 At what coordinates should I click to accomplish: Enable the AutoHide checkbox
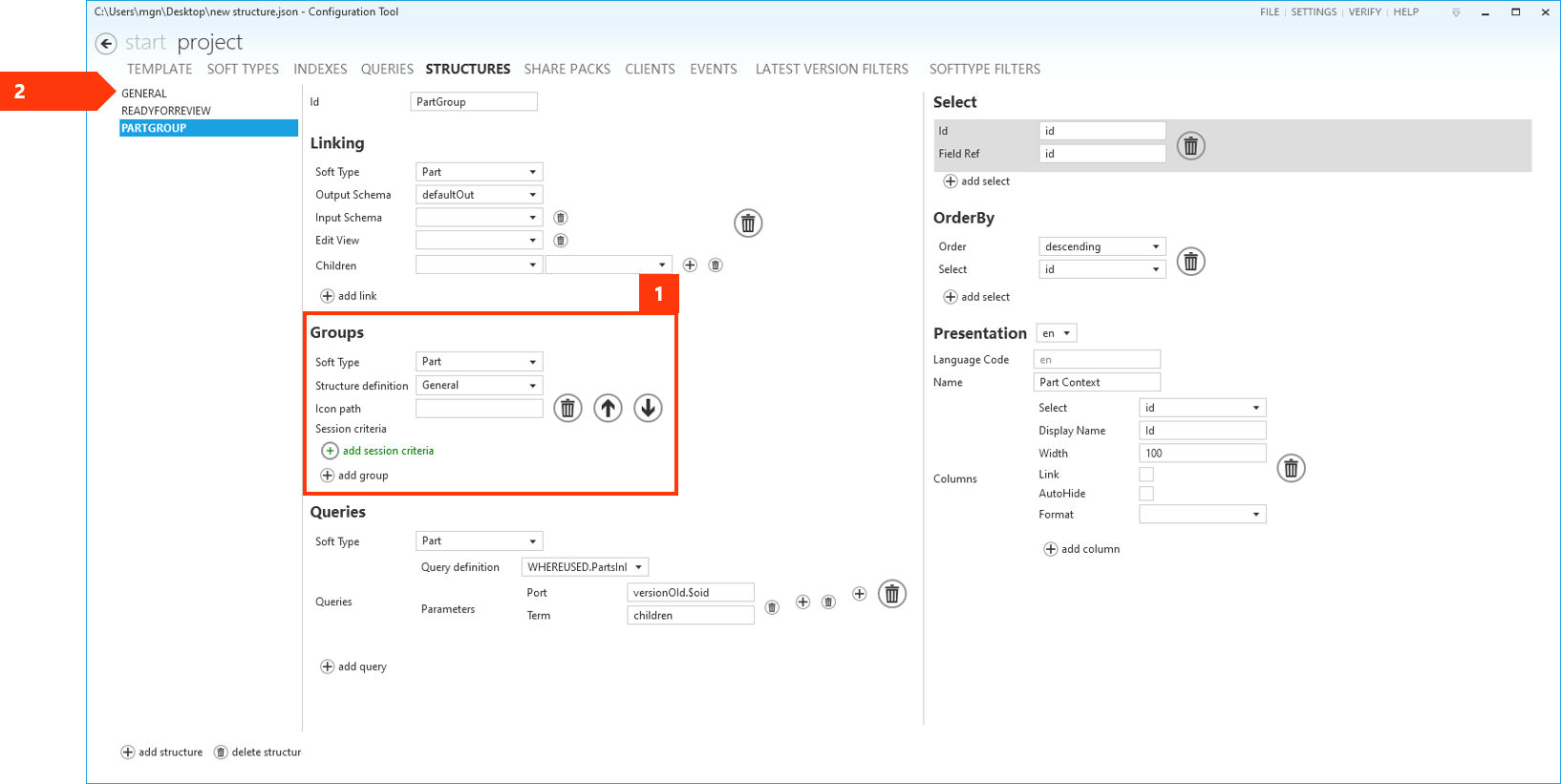pos(1146,494)
